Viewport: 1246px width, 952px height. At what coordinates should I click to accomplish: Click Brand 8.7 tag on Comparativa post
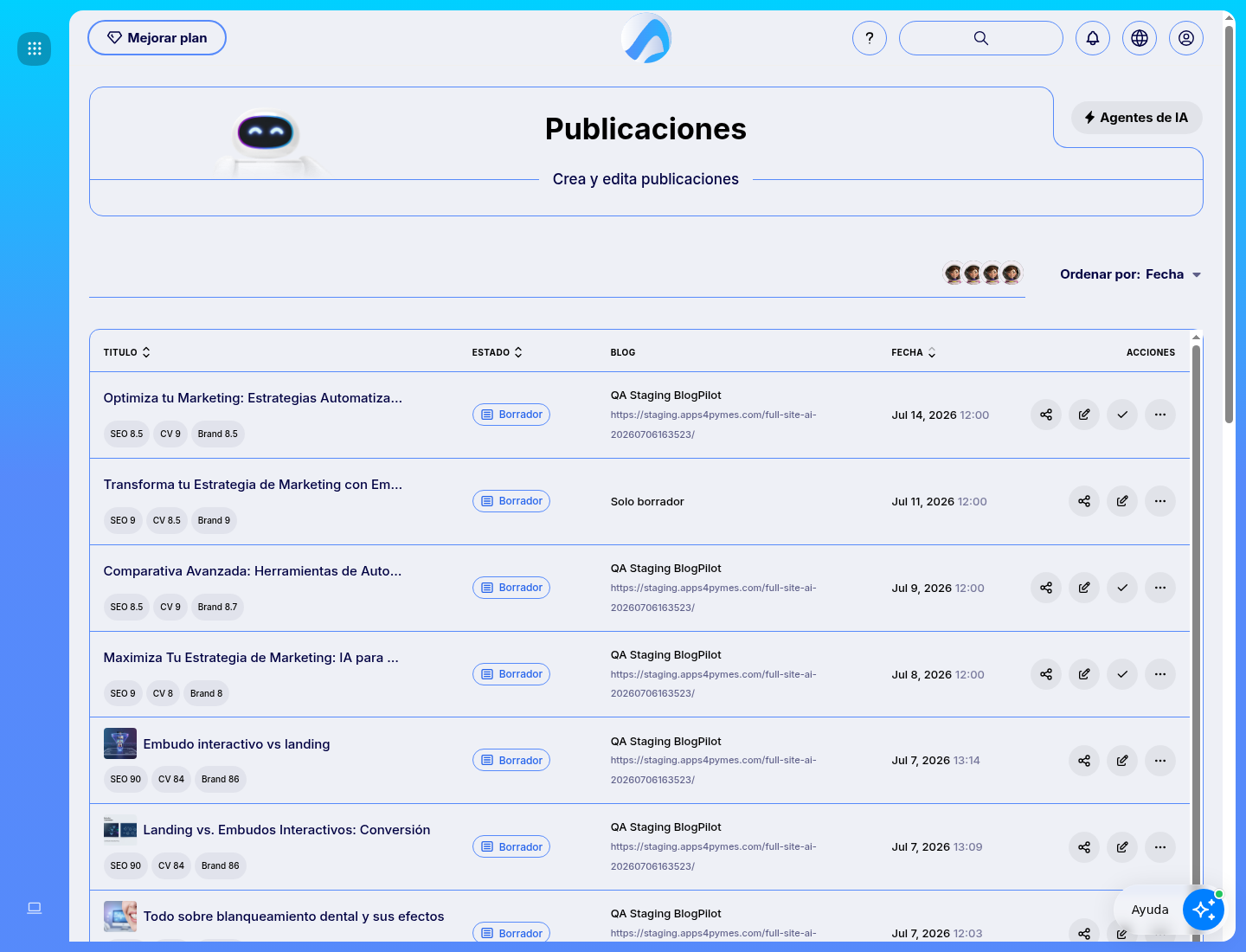tap(217, 607)
